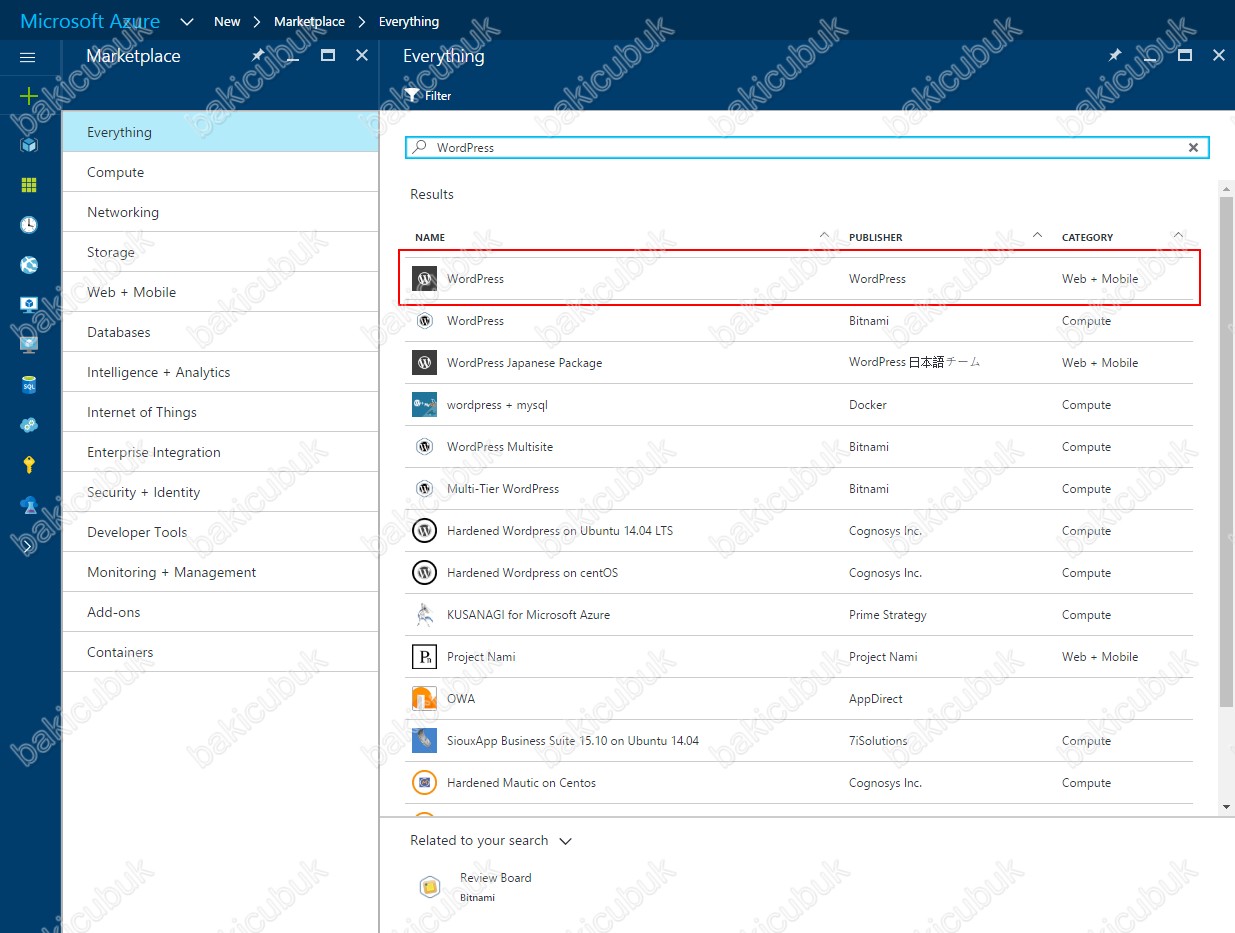Go to Marketplace in the breadcrumb
Image resolution: width=1235 pixels, height=933 pixels.
coord(309,21)
